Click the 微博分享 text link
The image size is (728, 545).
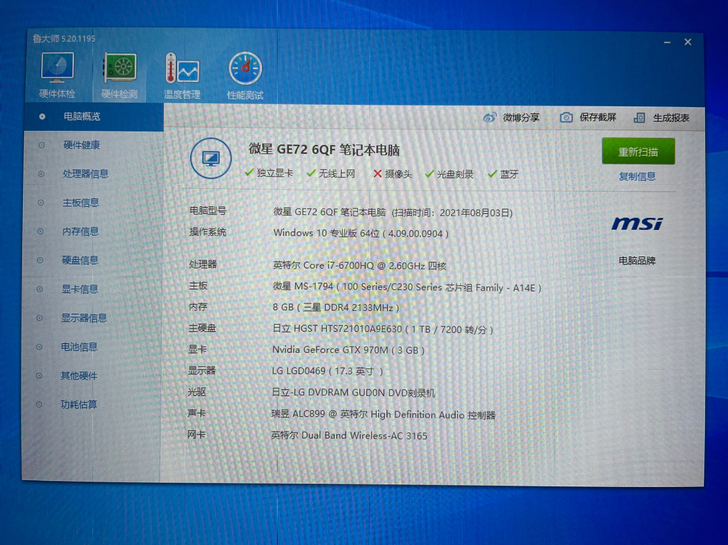521,117
